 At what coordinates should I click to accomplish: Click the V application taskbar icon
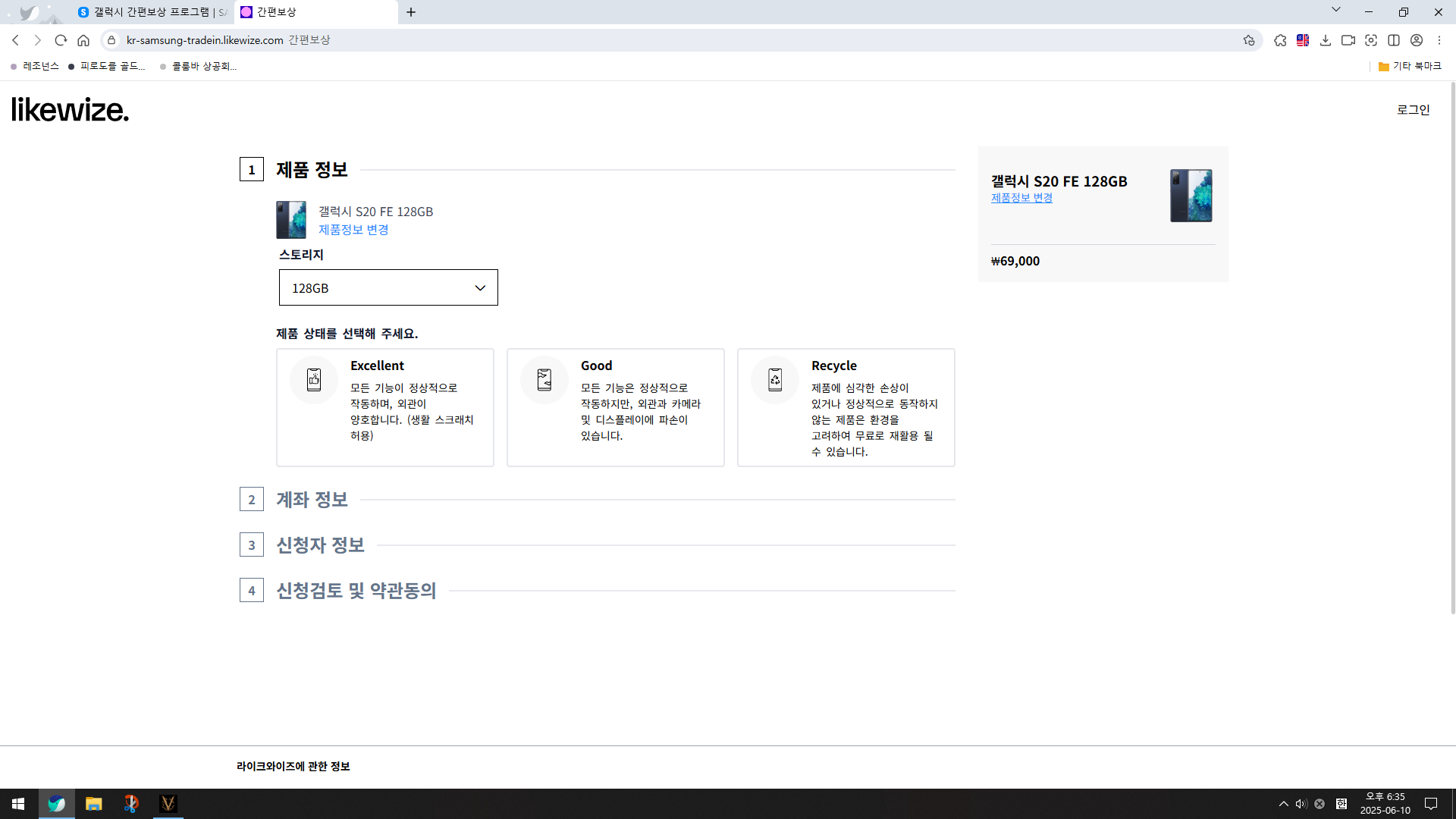click(168, 804)
